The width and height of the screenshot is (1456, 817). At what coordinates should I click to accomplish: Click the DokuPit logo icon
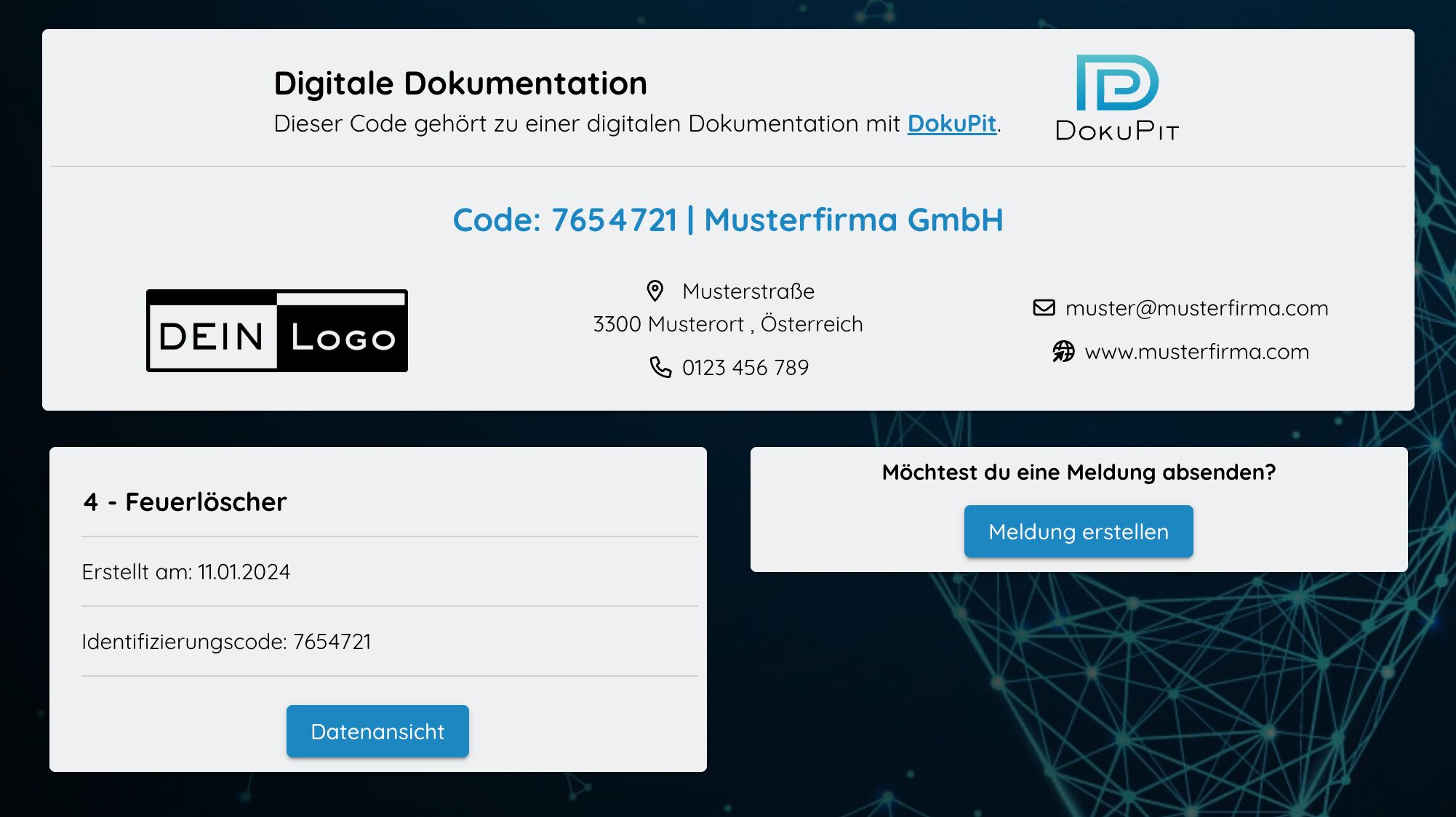[x=1117, y=82]
